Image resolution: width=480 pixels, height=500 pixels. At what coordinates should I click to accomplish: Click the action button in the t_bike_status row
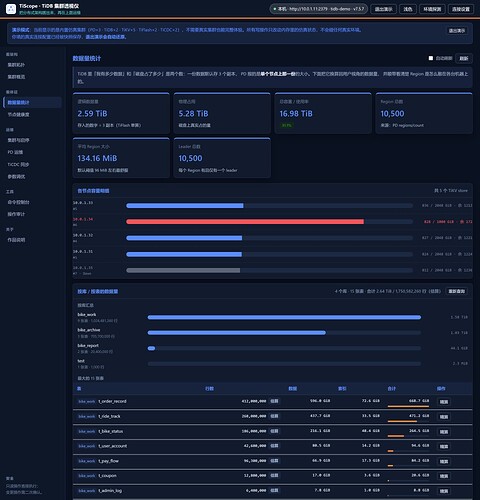click(x=444, y=432)
